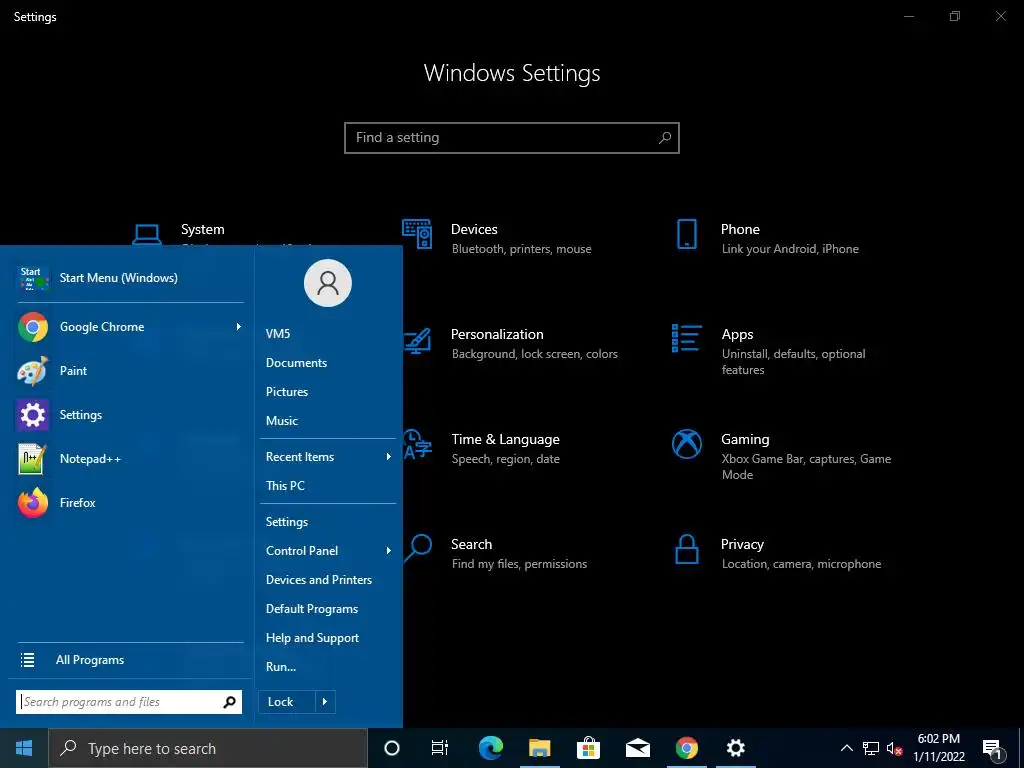Open File Explorer from the taskbar
The height and width of the screenshot is (768, 1024).
point(539,748)
